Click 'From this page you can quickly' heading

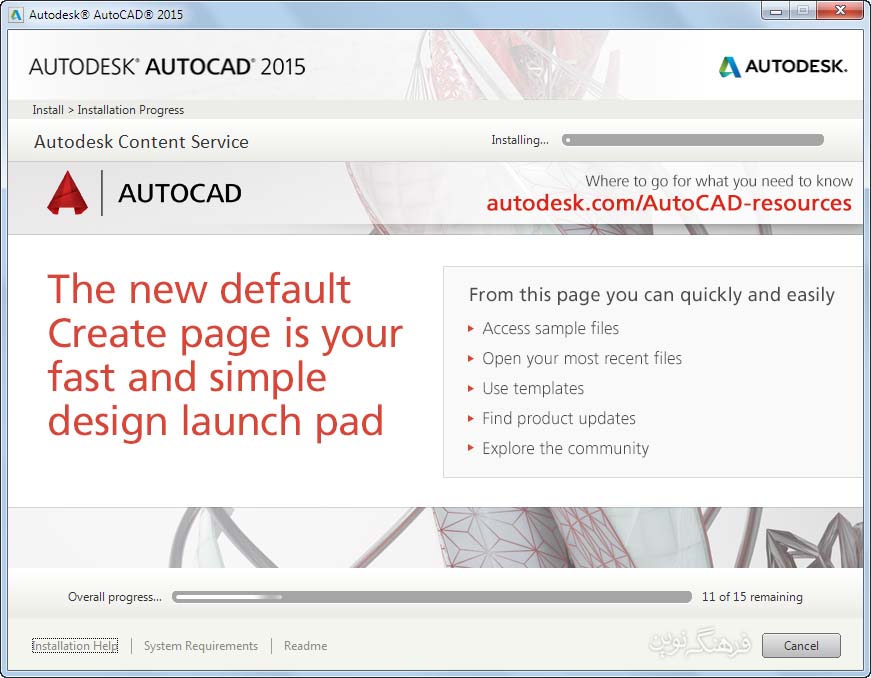652,295
